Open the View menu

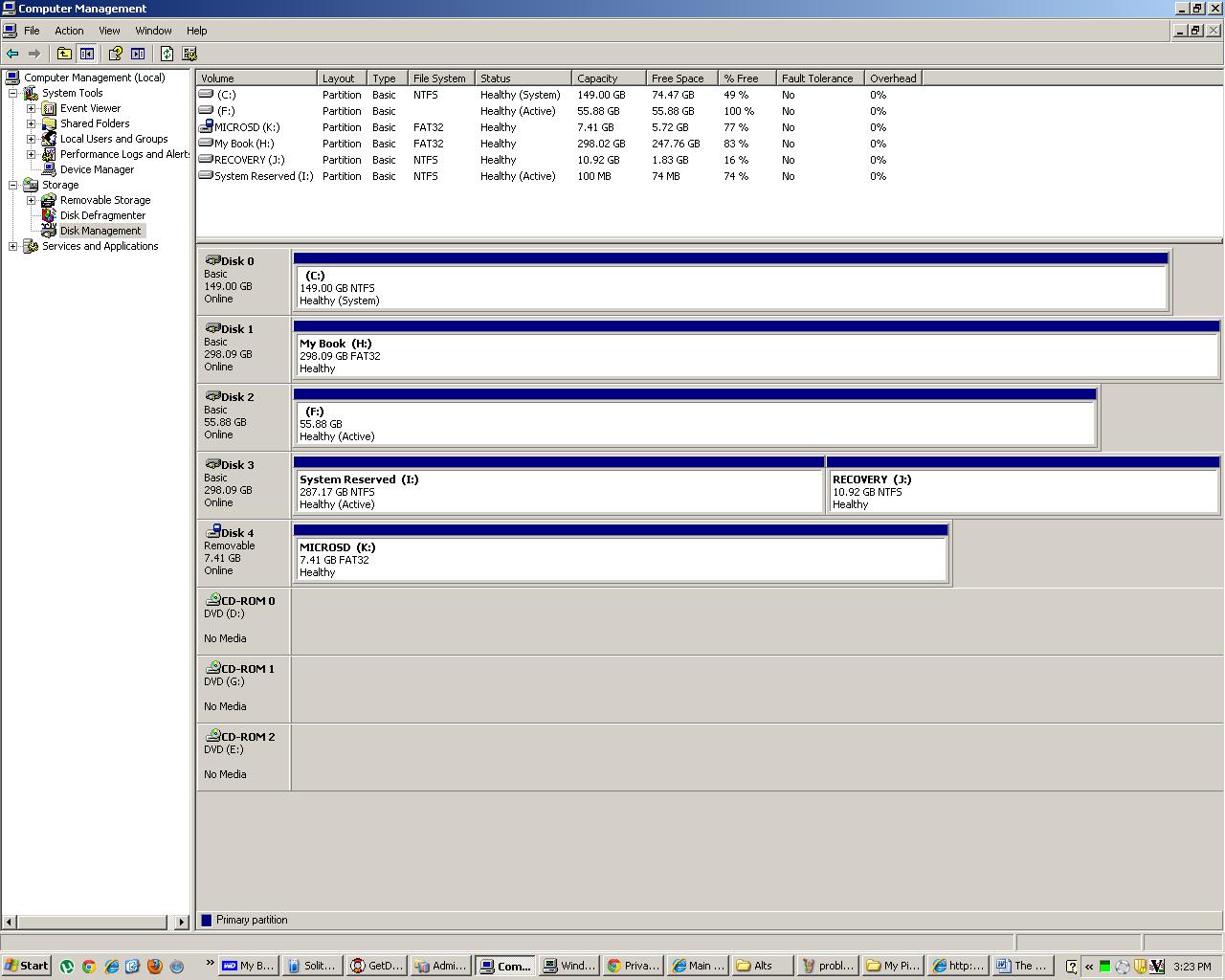(x=109, y=31)
